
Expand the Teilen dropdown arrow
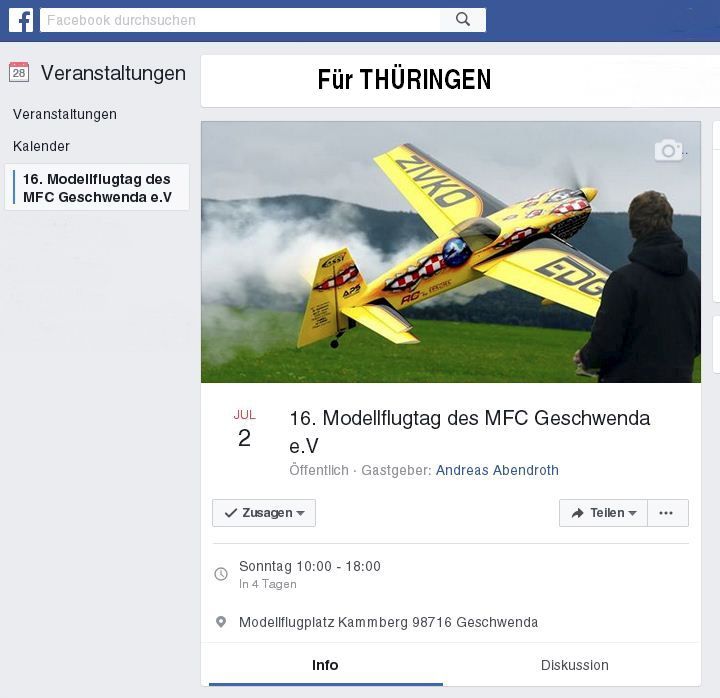click(x=632, y=513)
